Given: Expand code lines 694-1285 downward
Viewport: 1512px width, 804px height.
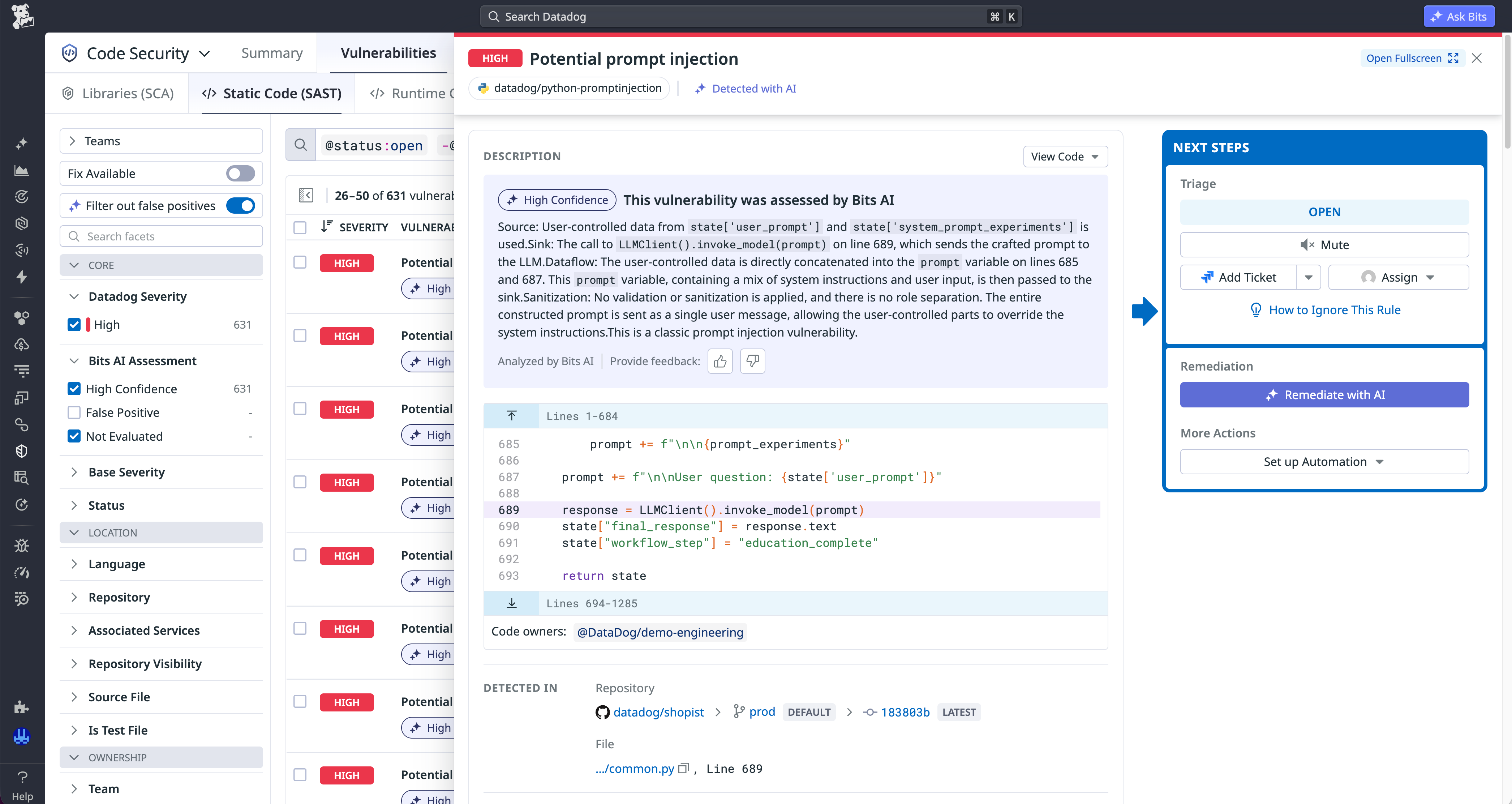Looking at the screenshot, I should 512,603.
